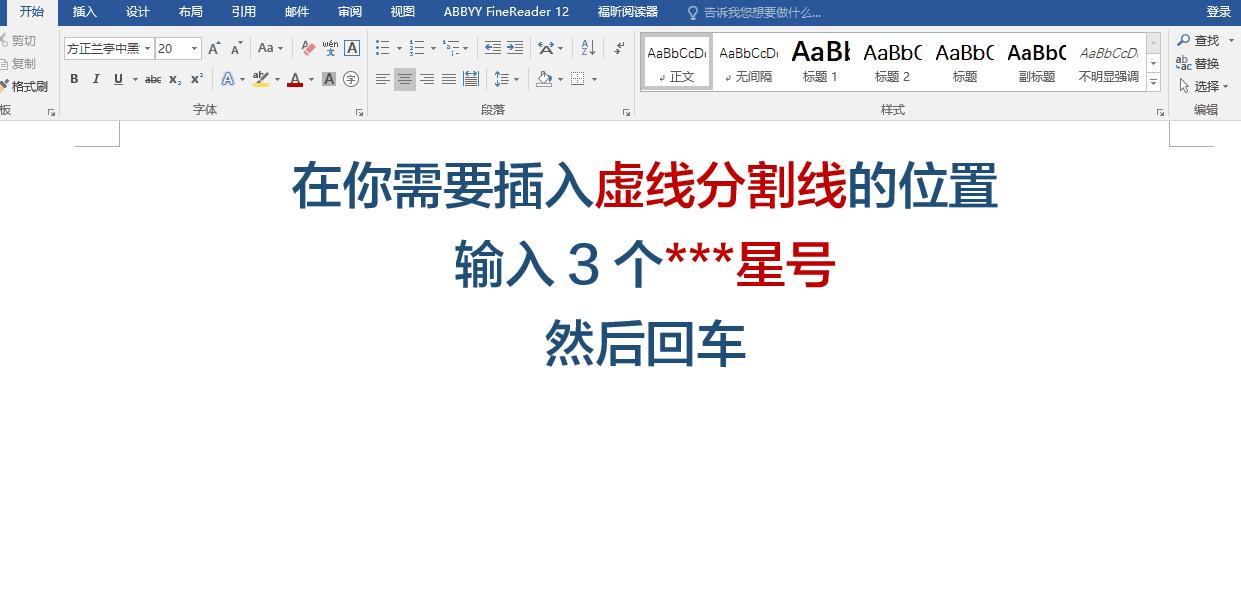Open the font size dropdown
This screenshot has width=1241, height=603.
coord(194,47)
